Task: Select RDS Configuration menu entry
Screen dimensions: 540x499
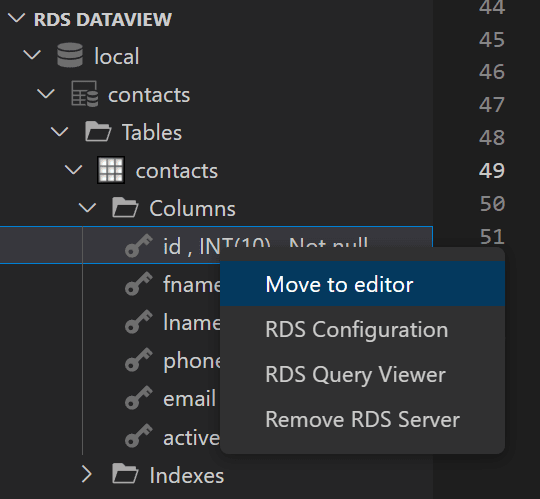Action: pos(362,329)
